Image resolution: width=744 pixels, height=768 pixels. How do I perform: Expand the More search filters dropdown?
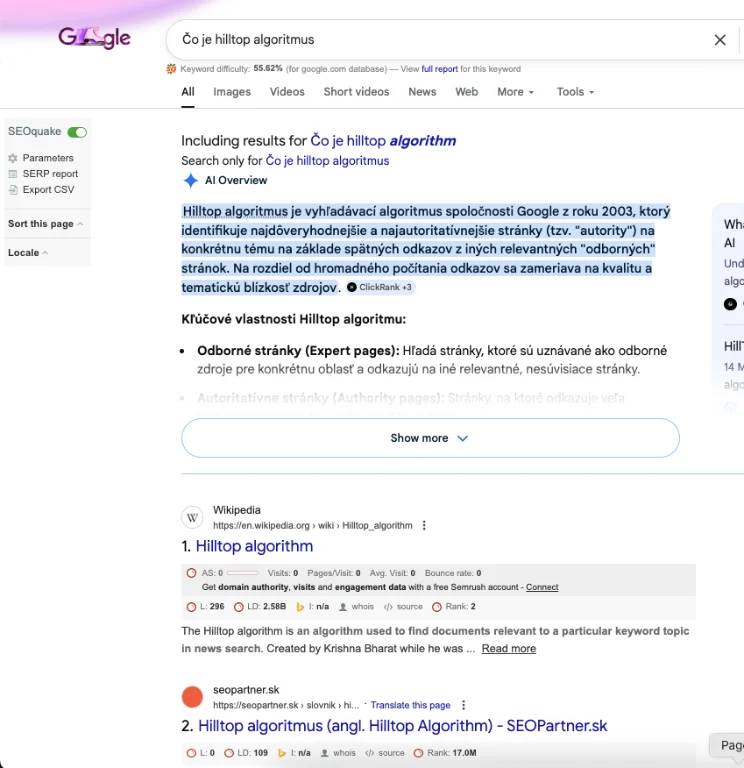(515, 92)
